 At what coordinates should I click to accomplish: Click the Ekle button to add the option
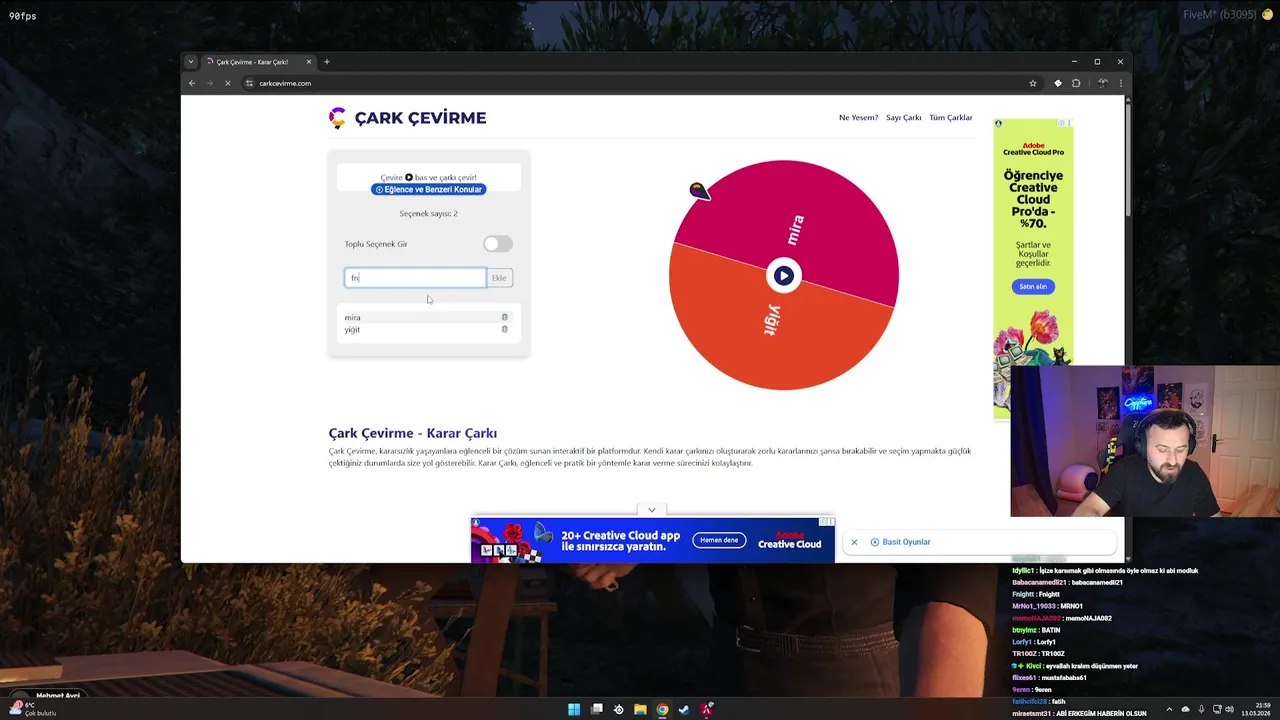499,278
